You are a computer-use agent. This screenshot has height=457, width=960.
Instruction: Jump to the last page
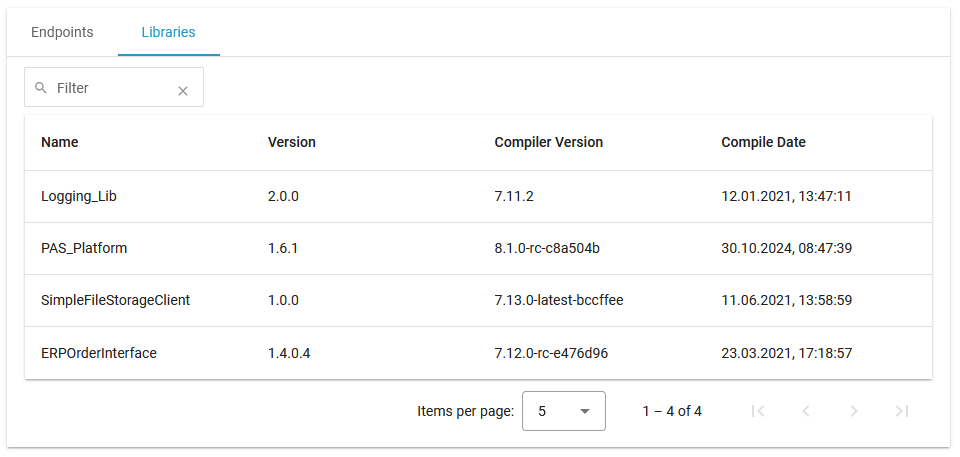tap(902, 411)
